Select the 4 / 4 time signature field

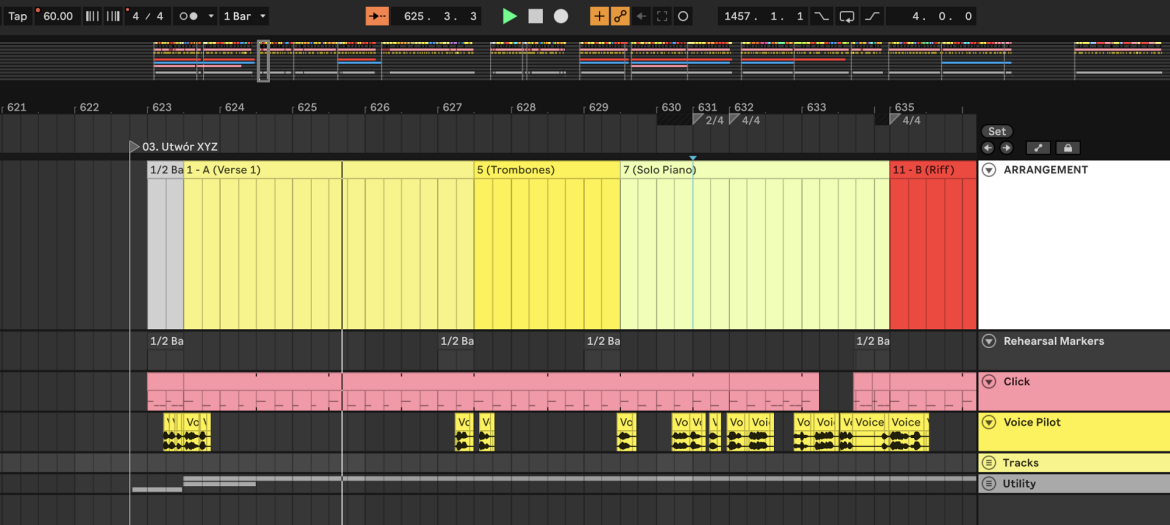(147, 16)
